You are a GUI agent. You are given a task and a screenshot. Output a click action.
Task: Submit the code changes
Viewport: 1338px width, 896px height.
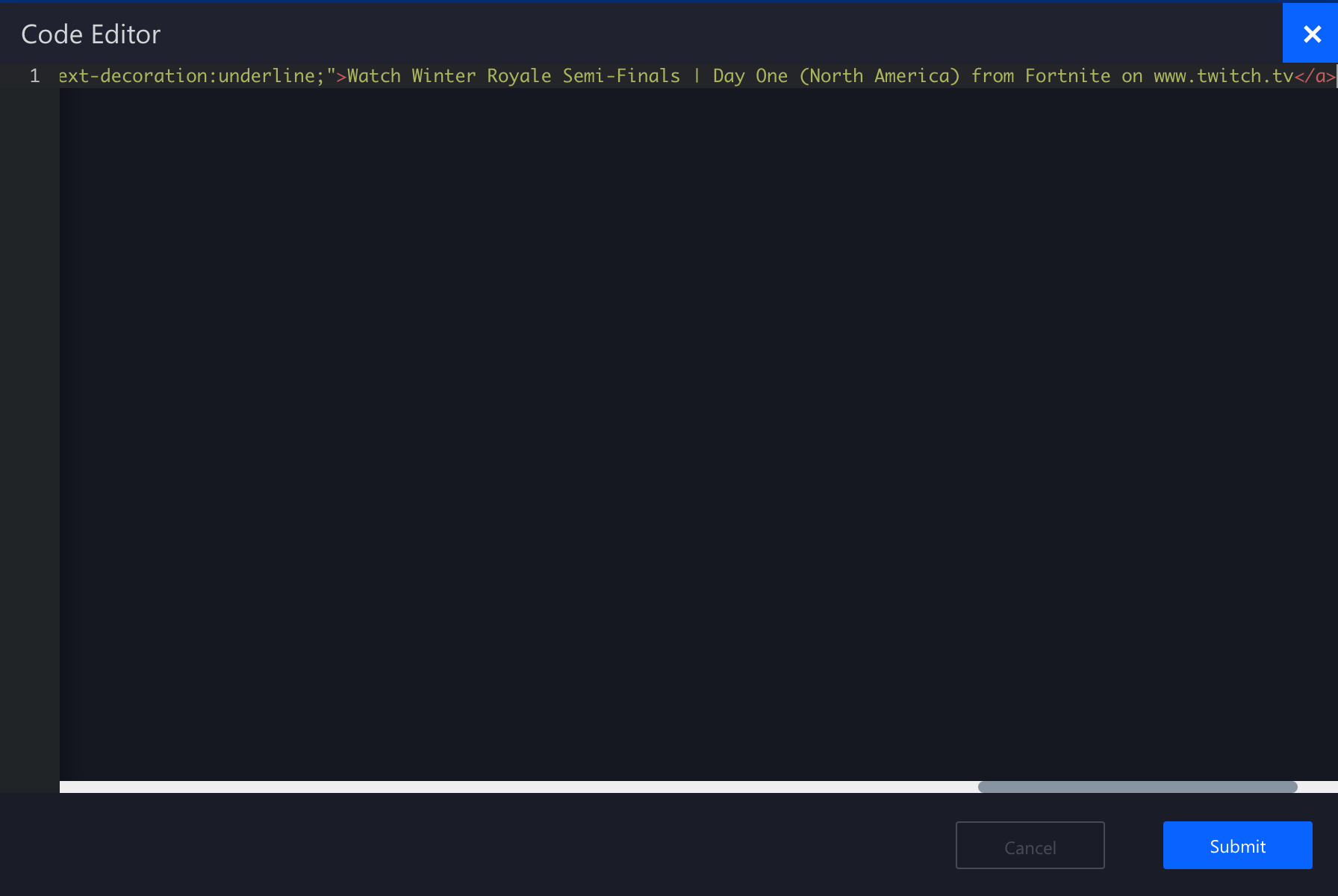click(1237, 845)
